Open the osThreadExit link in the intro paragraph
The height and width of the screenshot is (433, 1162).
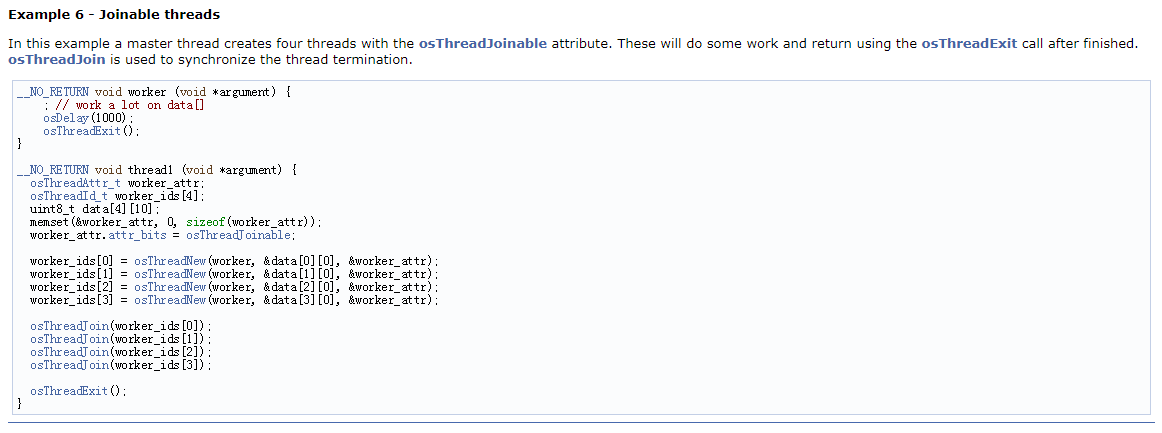pyautogui.click(x=969, y=43)
